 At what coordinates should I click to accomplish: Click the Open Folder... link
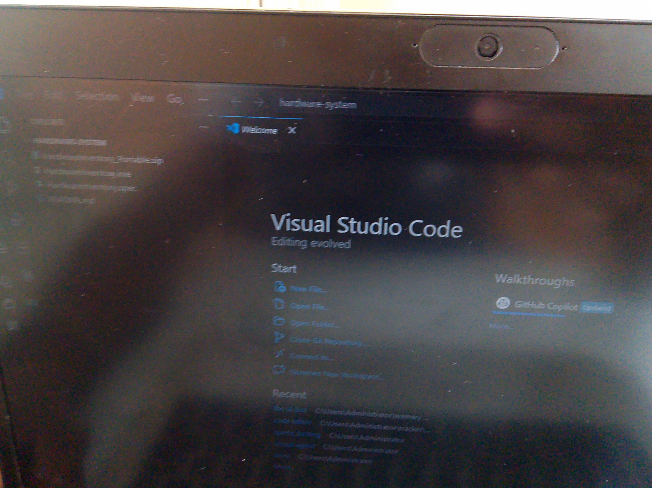[x=314, y=324]
